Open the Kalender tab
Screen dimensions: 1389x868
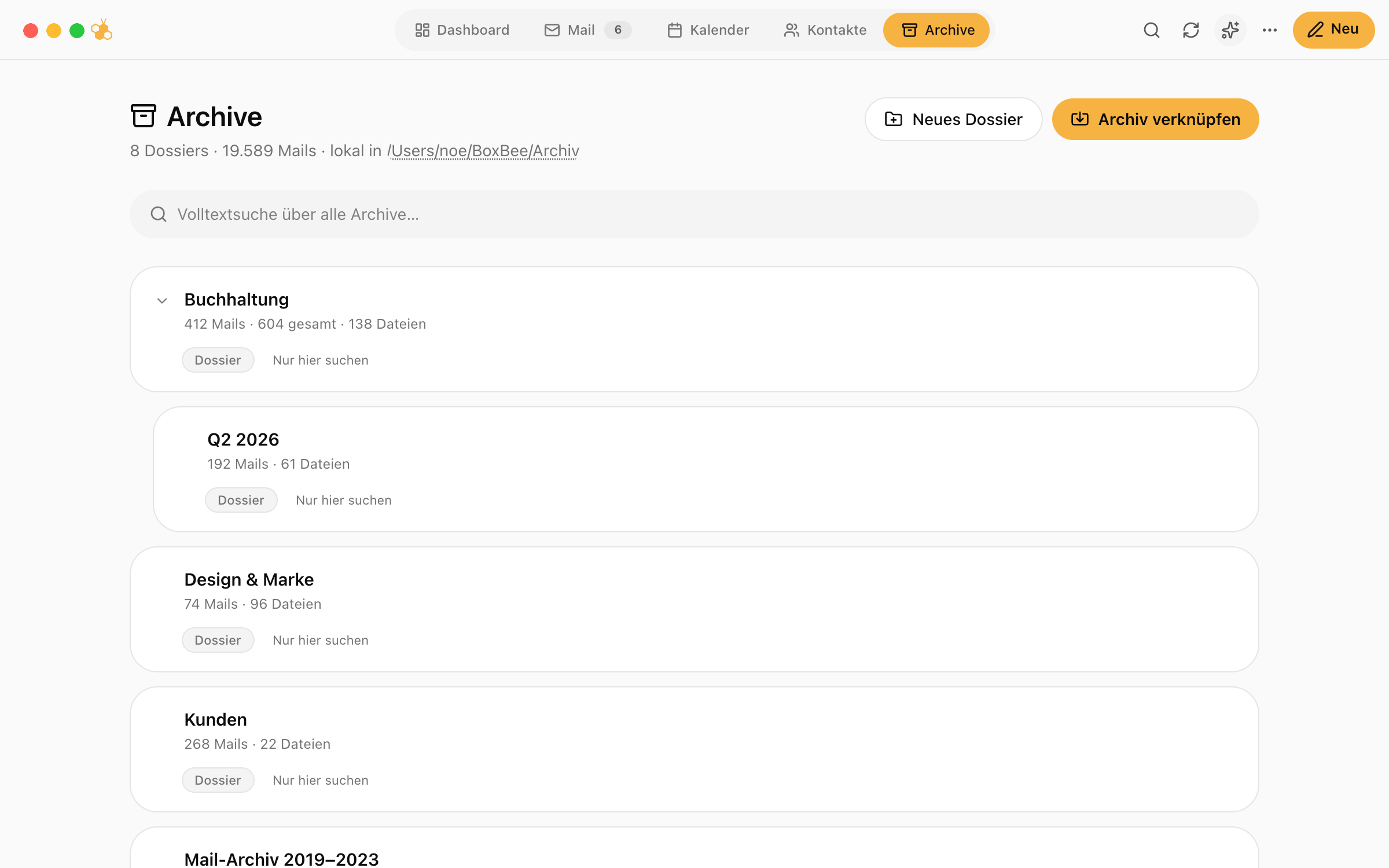(708, 30)
